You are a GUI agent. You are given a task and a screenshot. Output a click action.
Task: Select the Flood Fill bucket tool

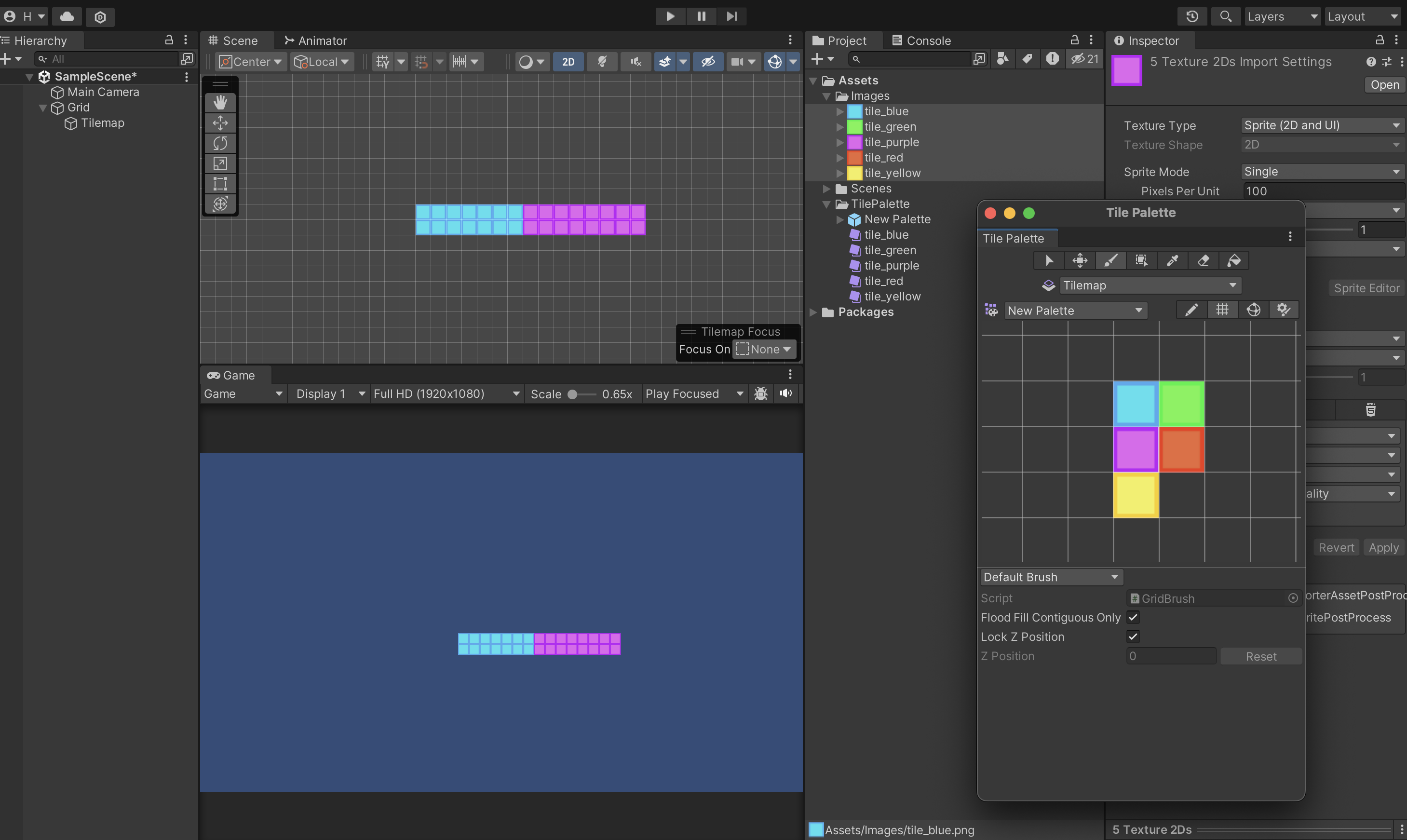point(1234,260)
